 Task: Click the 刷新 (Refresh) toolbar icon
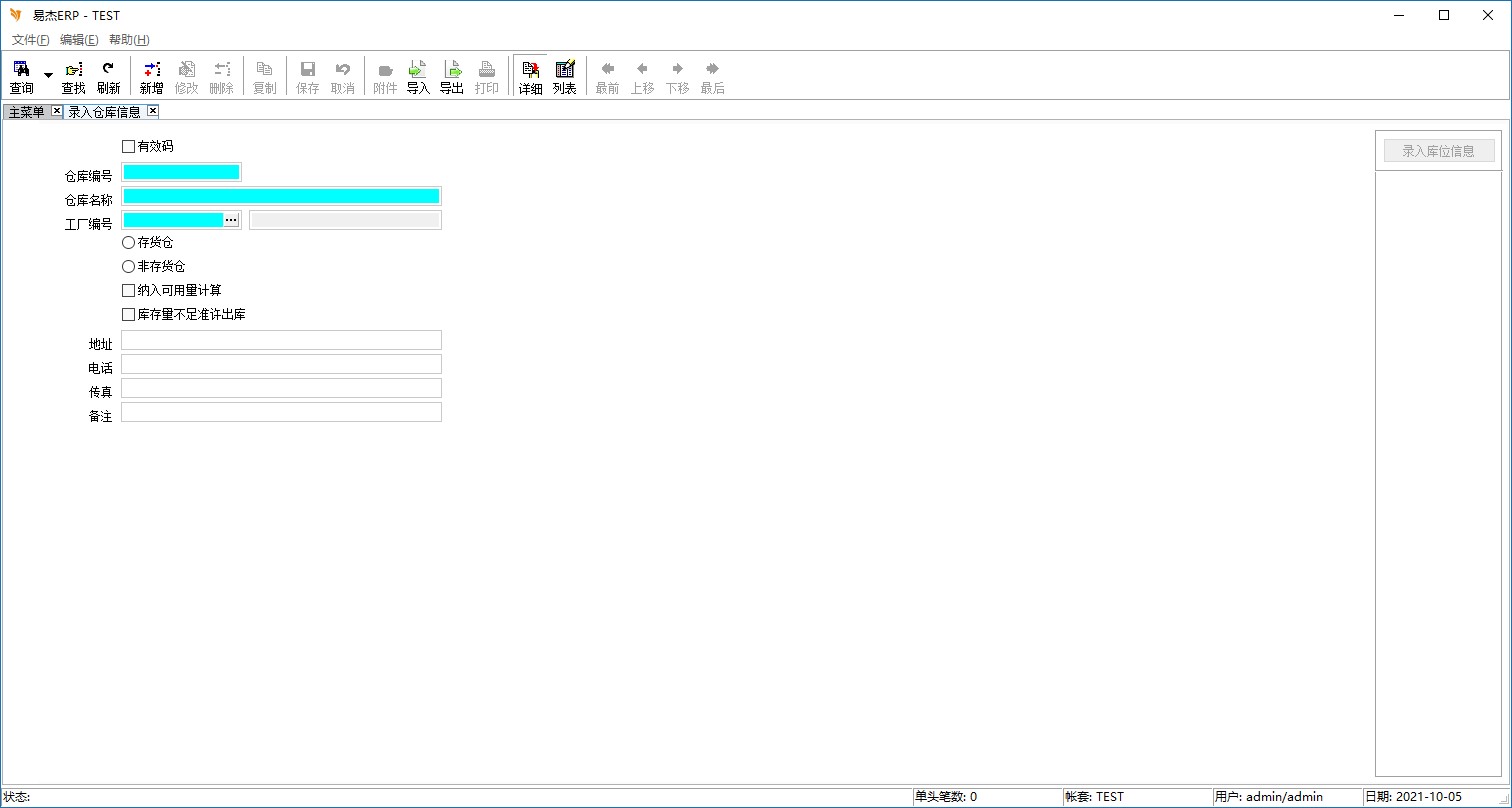pyautogui.click(x=108, y=76)
